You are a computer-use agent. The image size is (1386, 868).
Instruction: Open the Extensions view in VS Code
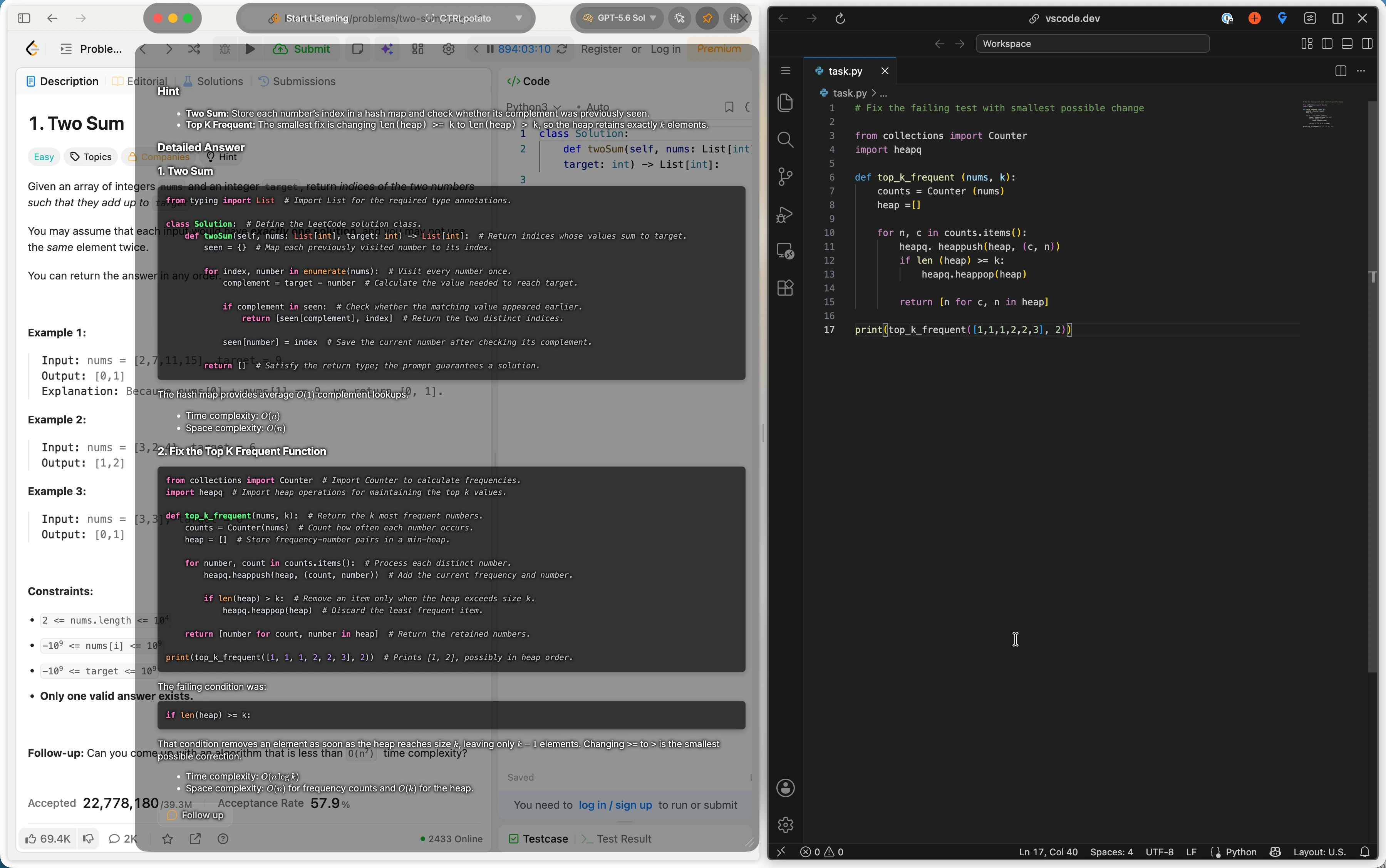[785, 288]
